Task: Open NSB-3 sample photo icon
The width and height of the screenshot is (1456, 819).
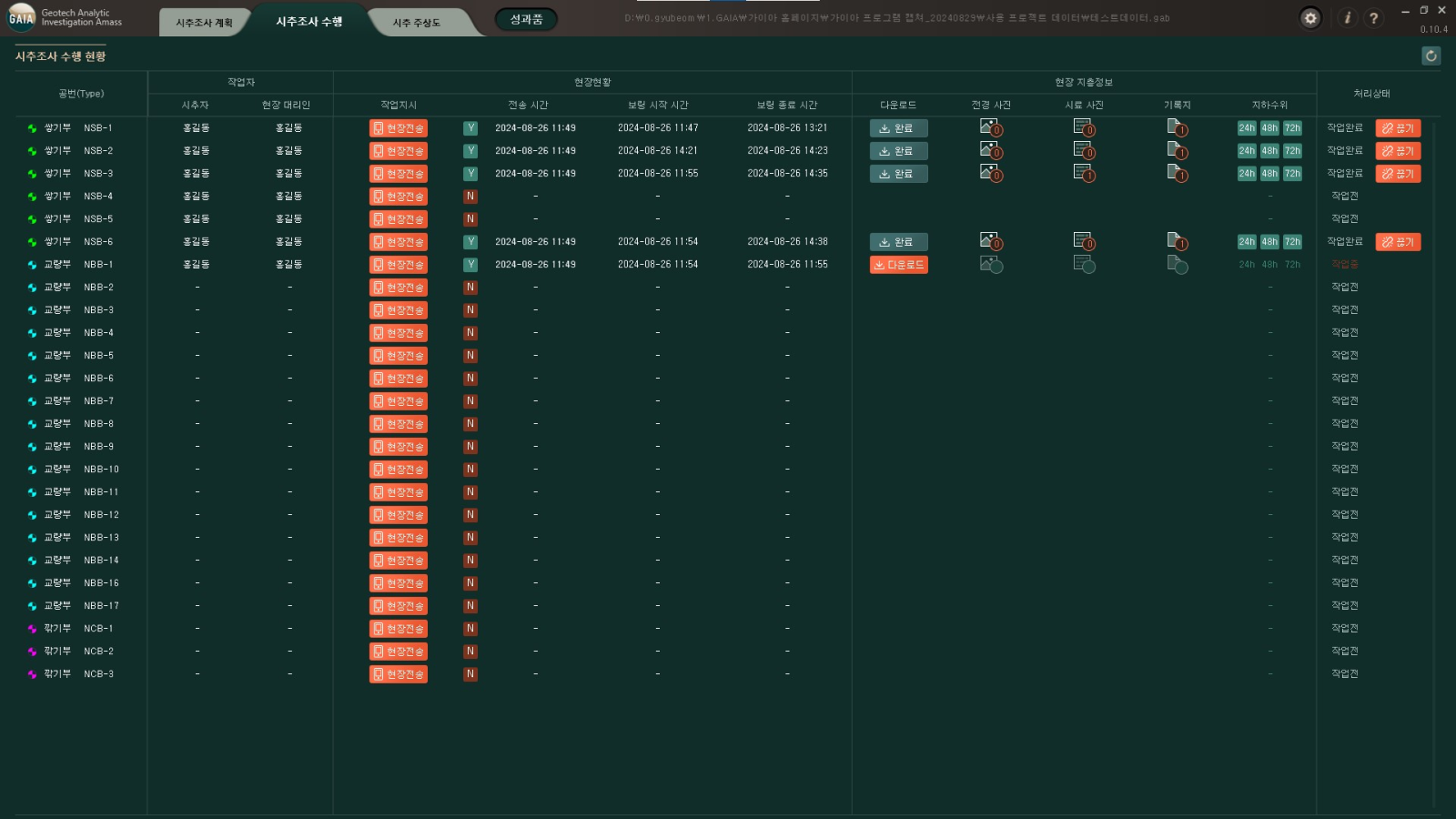Action: point(1083,173)
